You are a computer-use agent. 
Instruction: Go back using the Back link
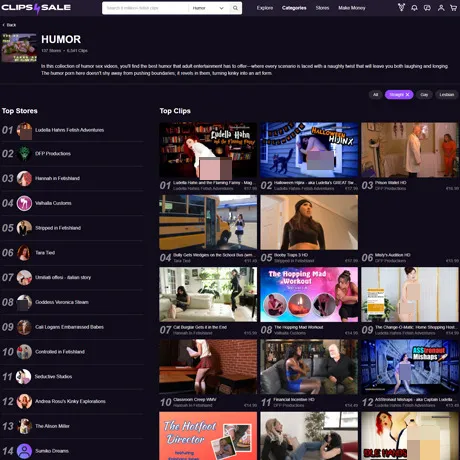(x=9, y=25)
